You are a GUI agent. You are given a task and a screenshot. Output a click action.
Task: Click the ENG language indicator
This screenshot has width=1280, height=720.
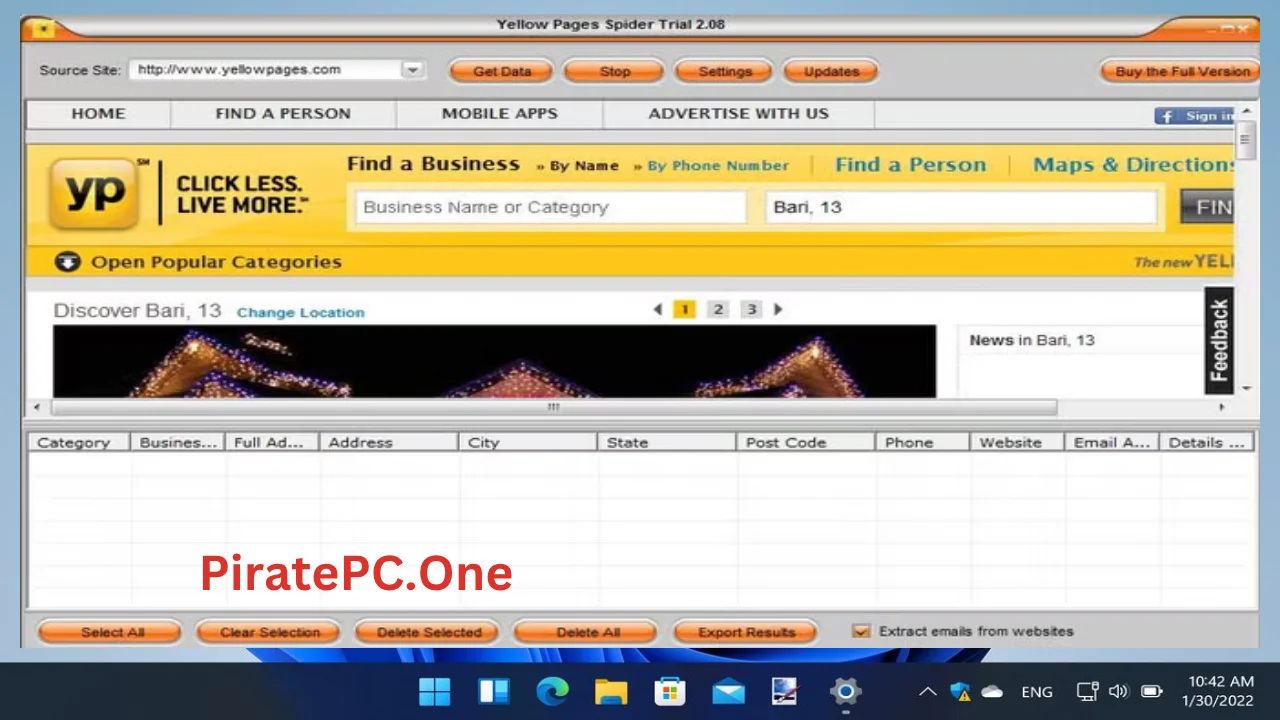tap(1037, 692)
